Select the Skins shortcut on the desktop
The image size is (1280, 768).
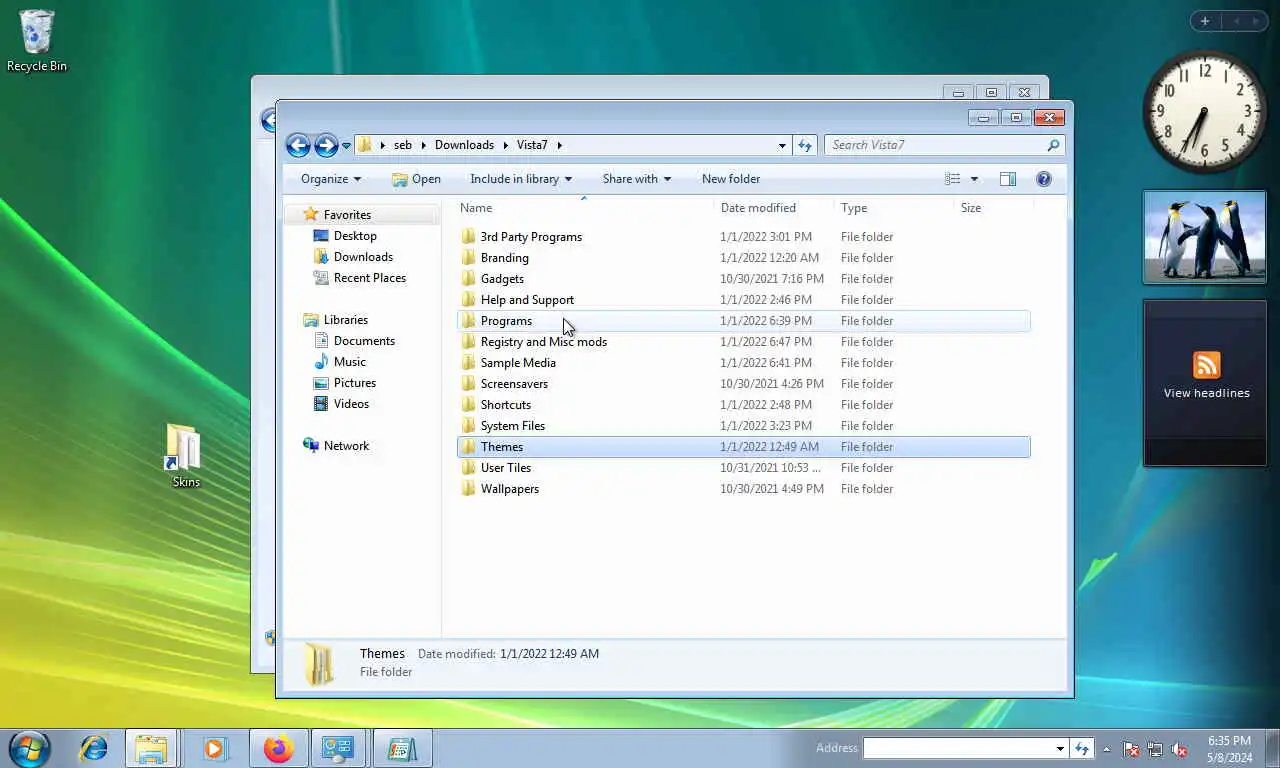pos(185,455)
